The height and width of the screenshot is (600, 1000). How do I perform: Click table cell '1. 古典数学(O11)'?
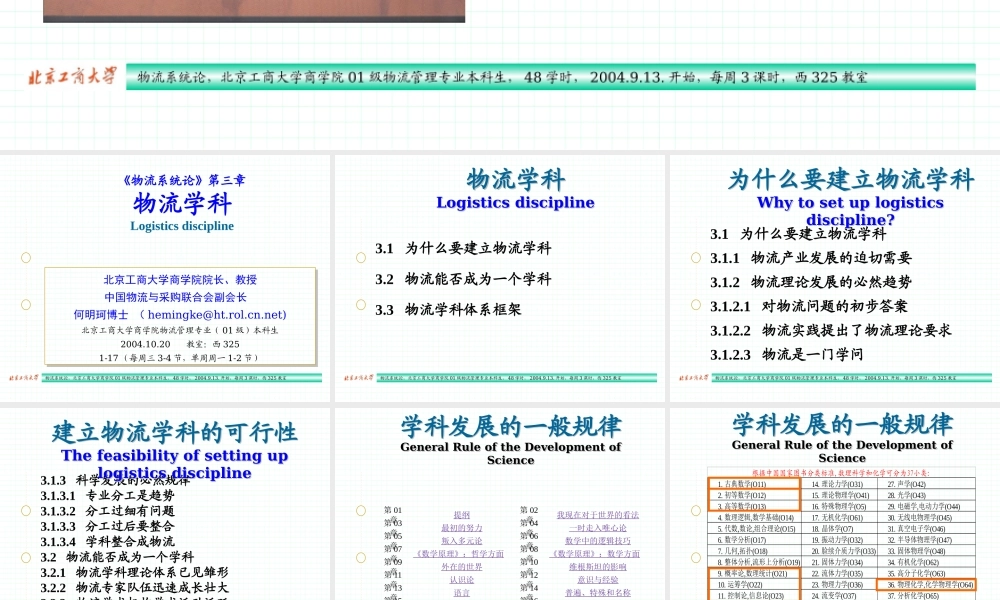click(x=754, y=484)
